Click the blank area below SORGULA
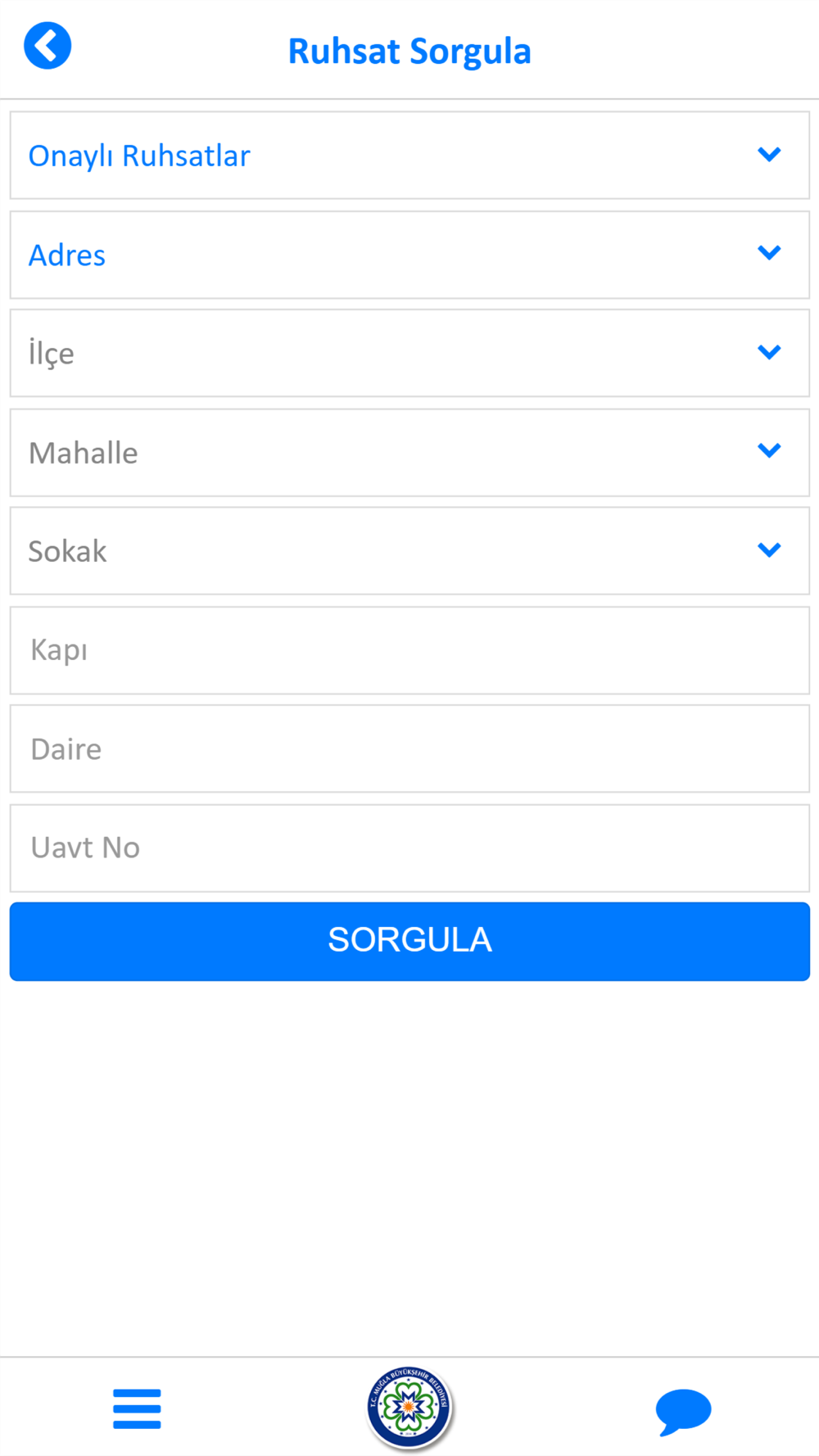Image resolution: width=819 pixels, height=1456 pixels. click(x=409, y=1163)
